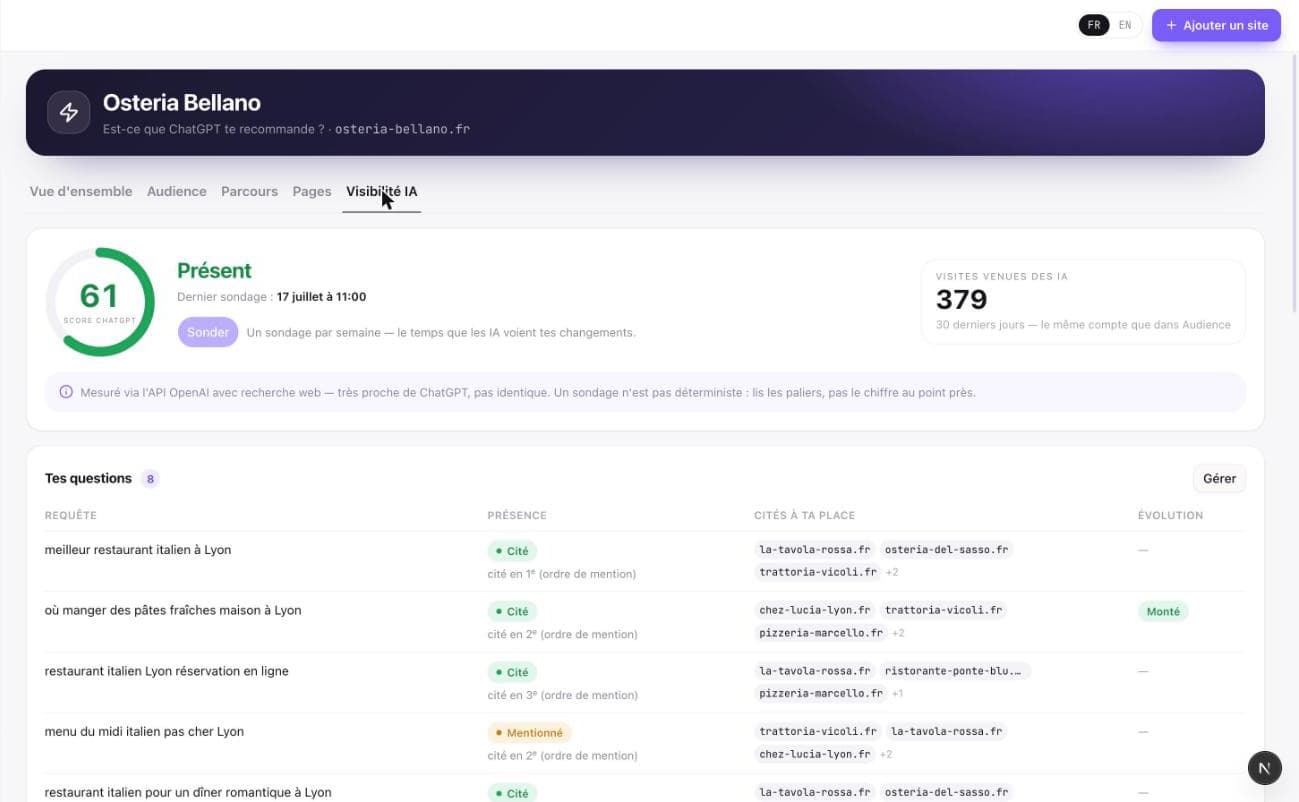Click trattoria-vicoli.fr chip in 'pâtes fraîches' row
This screenshot has width=1299, height=802.
point(943,610)
